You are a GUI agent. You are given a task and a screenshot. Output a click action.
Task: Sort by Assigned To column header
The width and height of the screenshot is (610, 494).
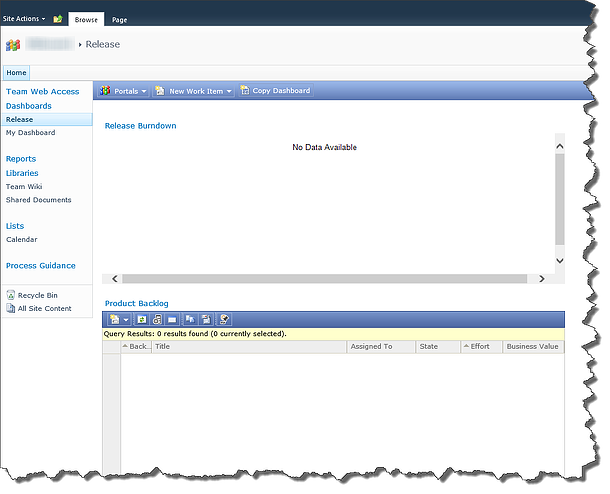[x=381, y=347]
